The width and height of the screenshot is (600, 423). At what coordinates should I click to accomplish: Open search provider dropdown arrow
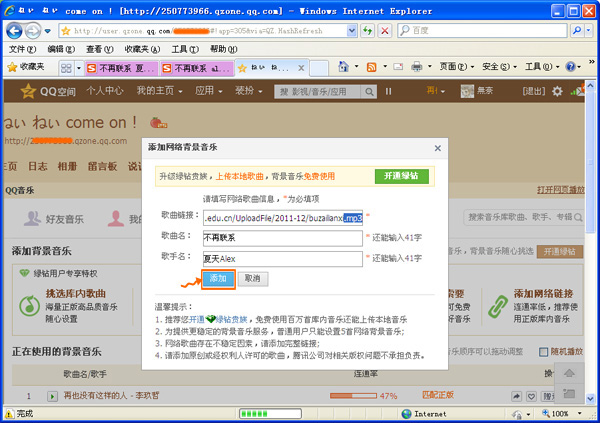589,31
